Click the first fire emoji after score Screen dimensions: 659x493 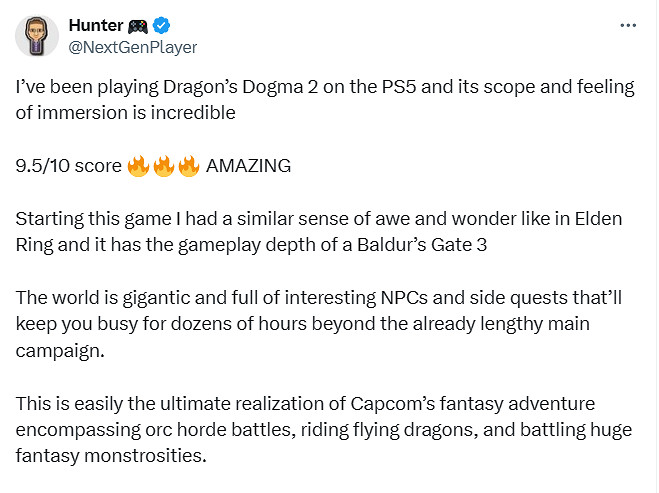tap(138, 166)
